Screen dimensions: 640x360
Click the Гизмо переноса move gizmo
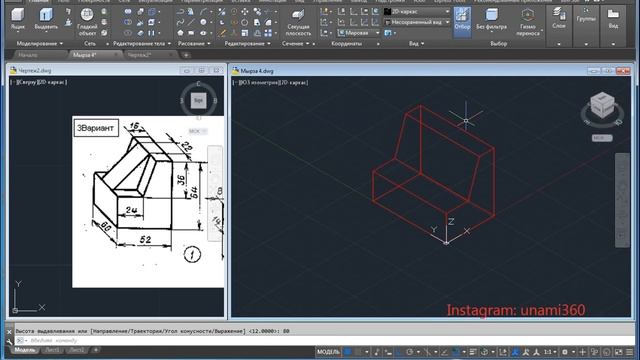[528, 22]
